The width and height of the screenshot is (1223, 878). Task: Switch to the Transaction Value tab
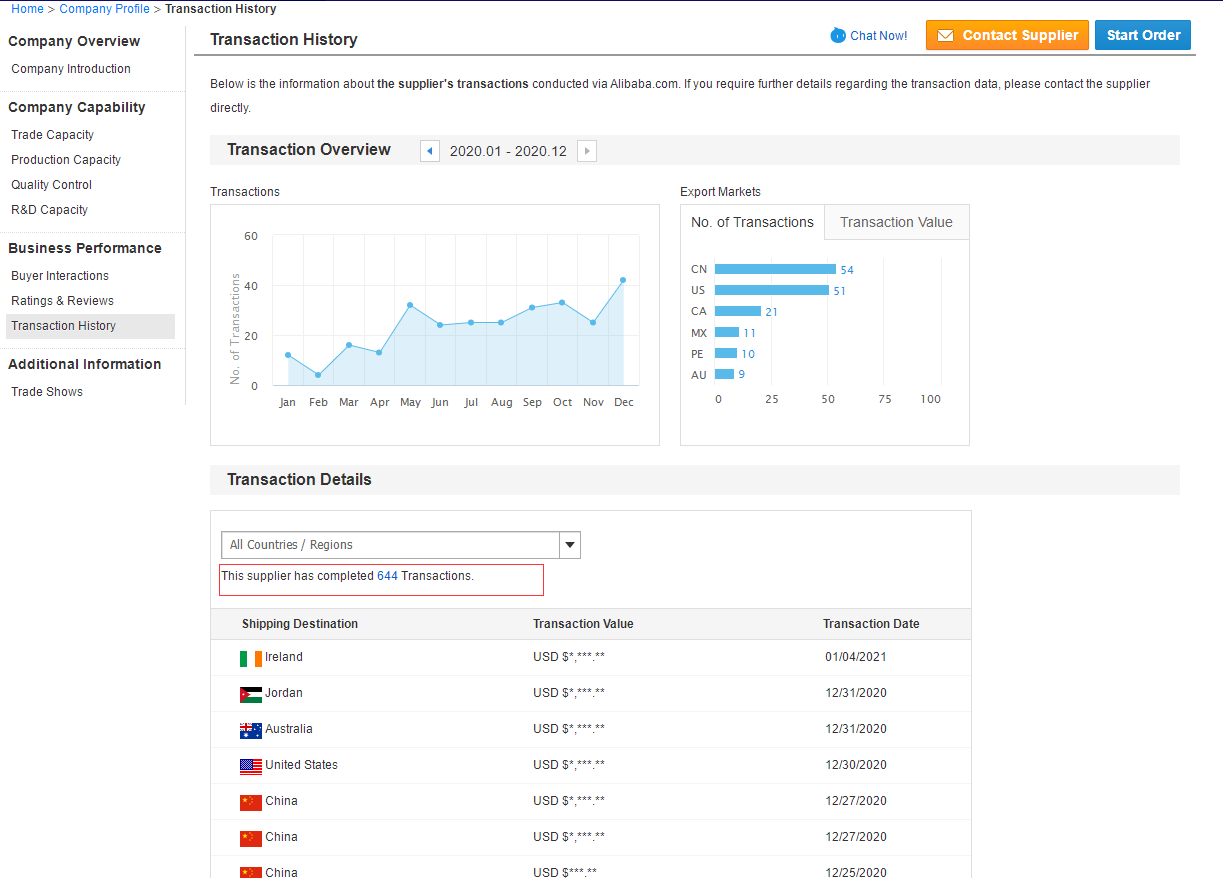896,223
